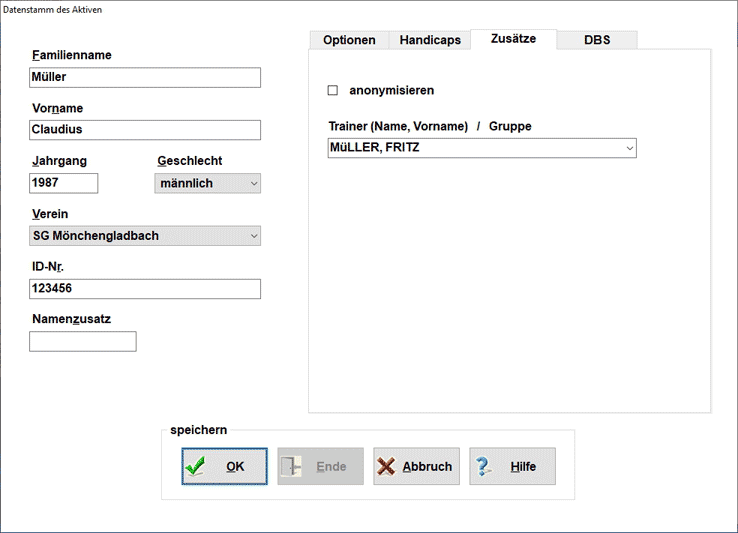Click the Jahrgang field showing 1987
The image size is (738, 533).
tap(64, 183)
